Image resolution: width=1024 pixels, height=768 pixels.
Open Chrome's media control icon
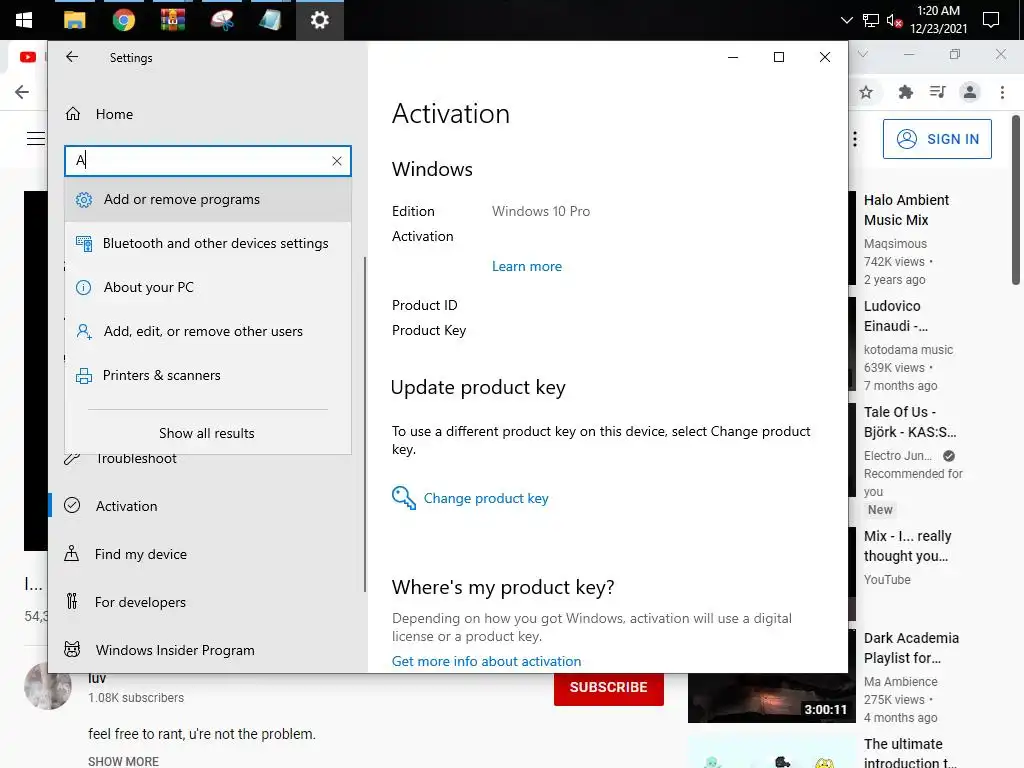[938, 92]
